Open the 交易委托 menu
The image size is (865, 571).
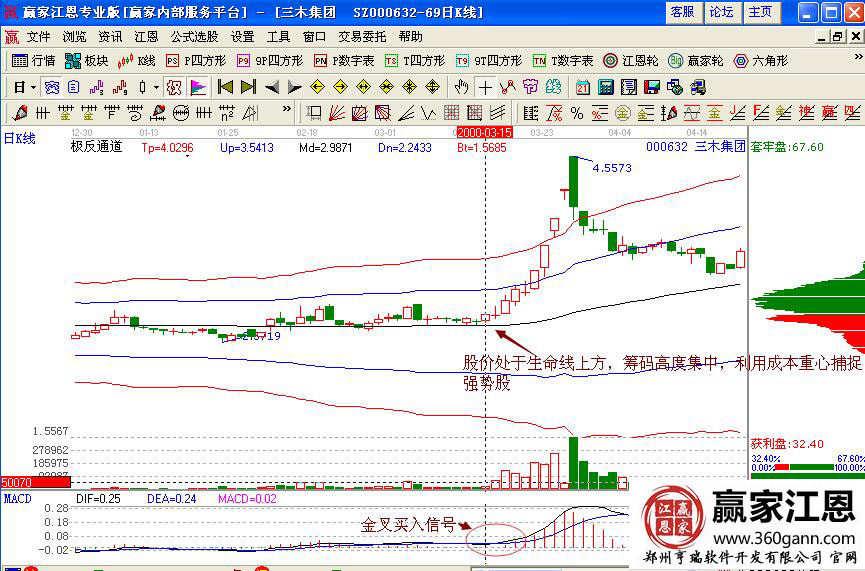pyautogui.click(x=362, y=36)
